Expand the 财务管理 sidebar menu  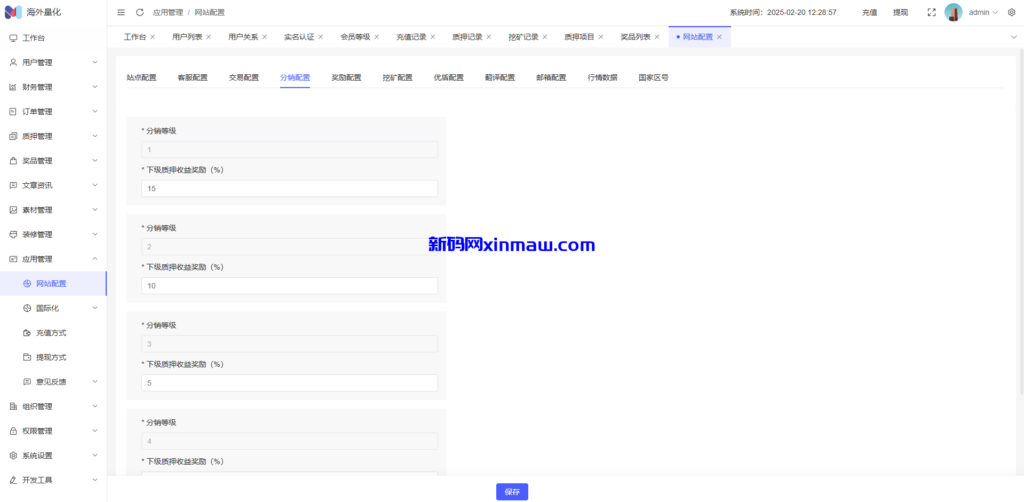pos(54,87)
